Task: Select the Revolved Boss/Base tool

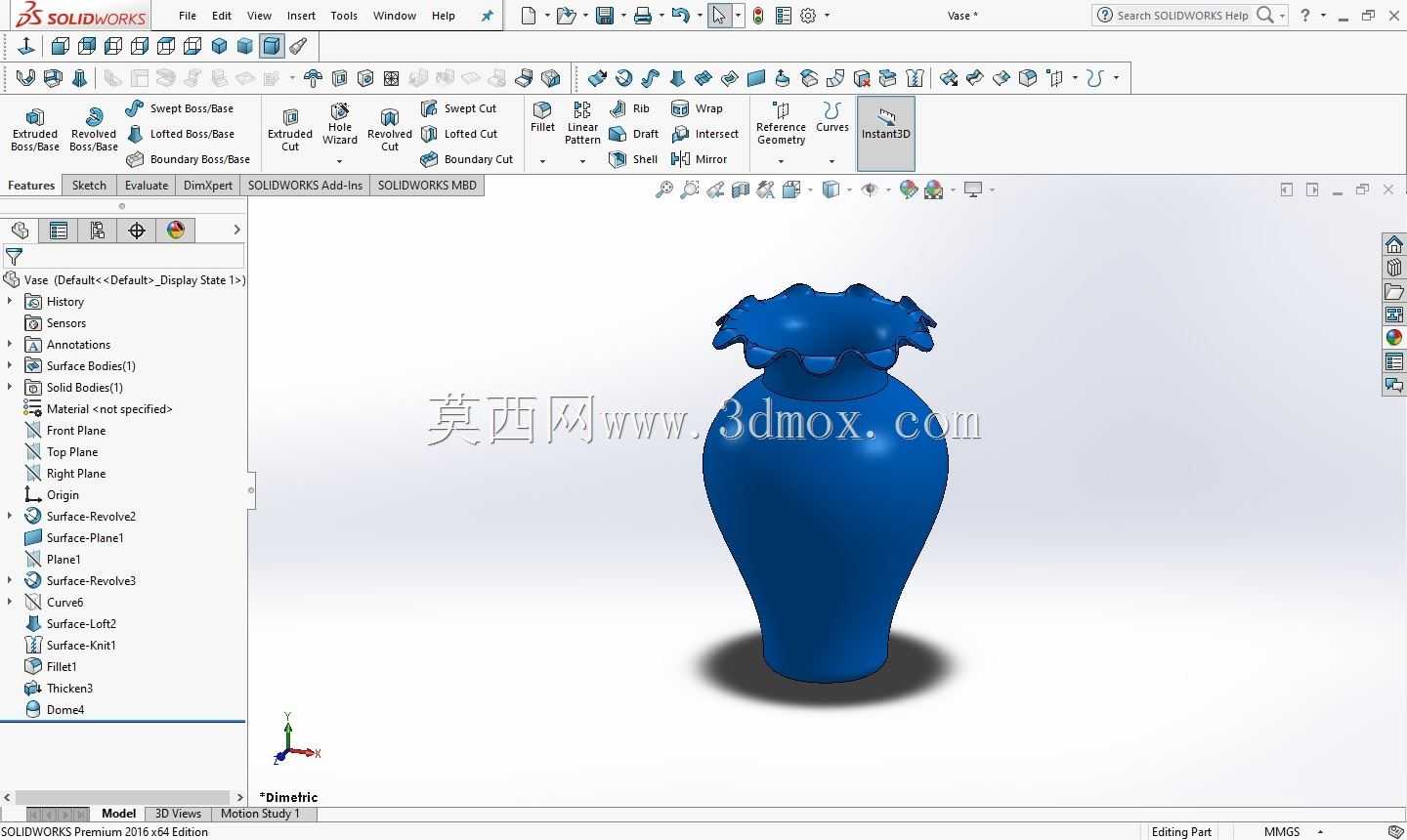Action: point(94,129)
